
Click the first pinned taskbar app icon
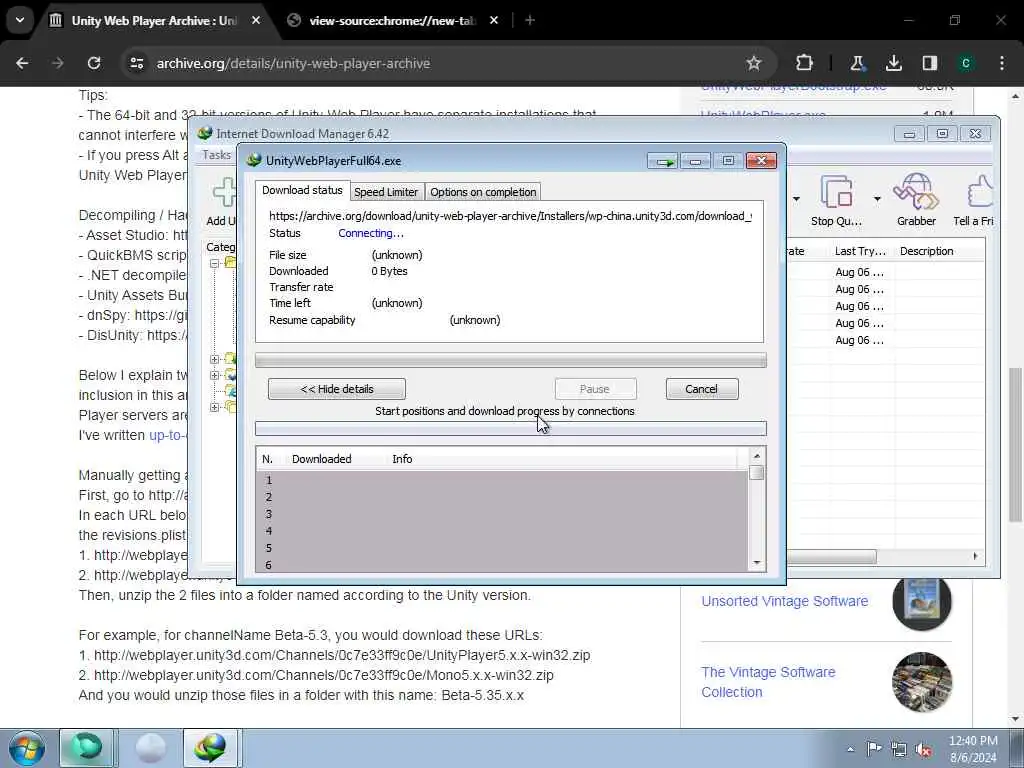pyautogui.click(x=87, y=748)
